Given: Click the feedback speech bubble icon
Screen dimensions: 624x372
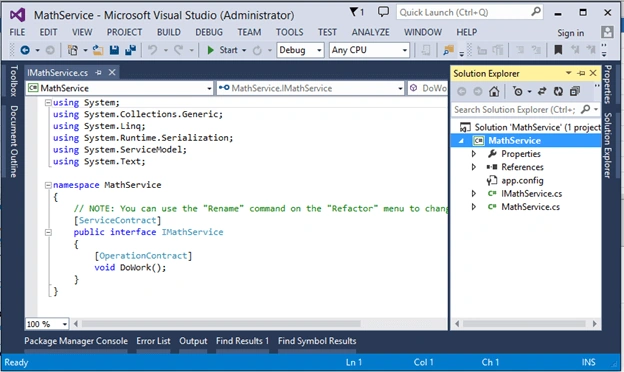Looking at the screenshot, I should pyautogui.click(x=383, y=12).
